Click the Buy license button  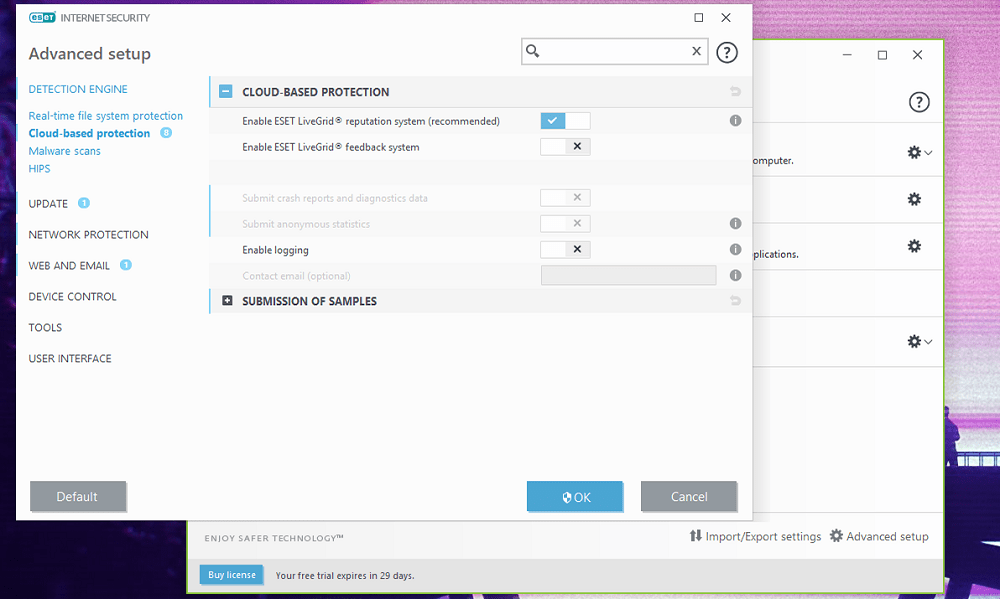pyautogui.click(x=232, y=575)
